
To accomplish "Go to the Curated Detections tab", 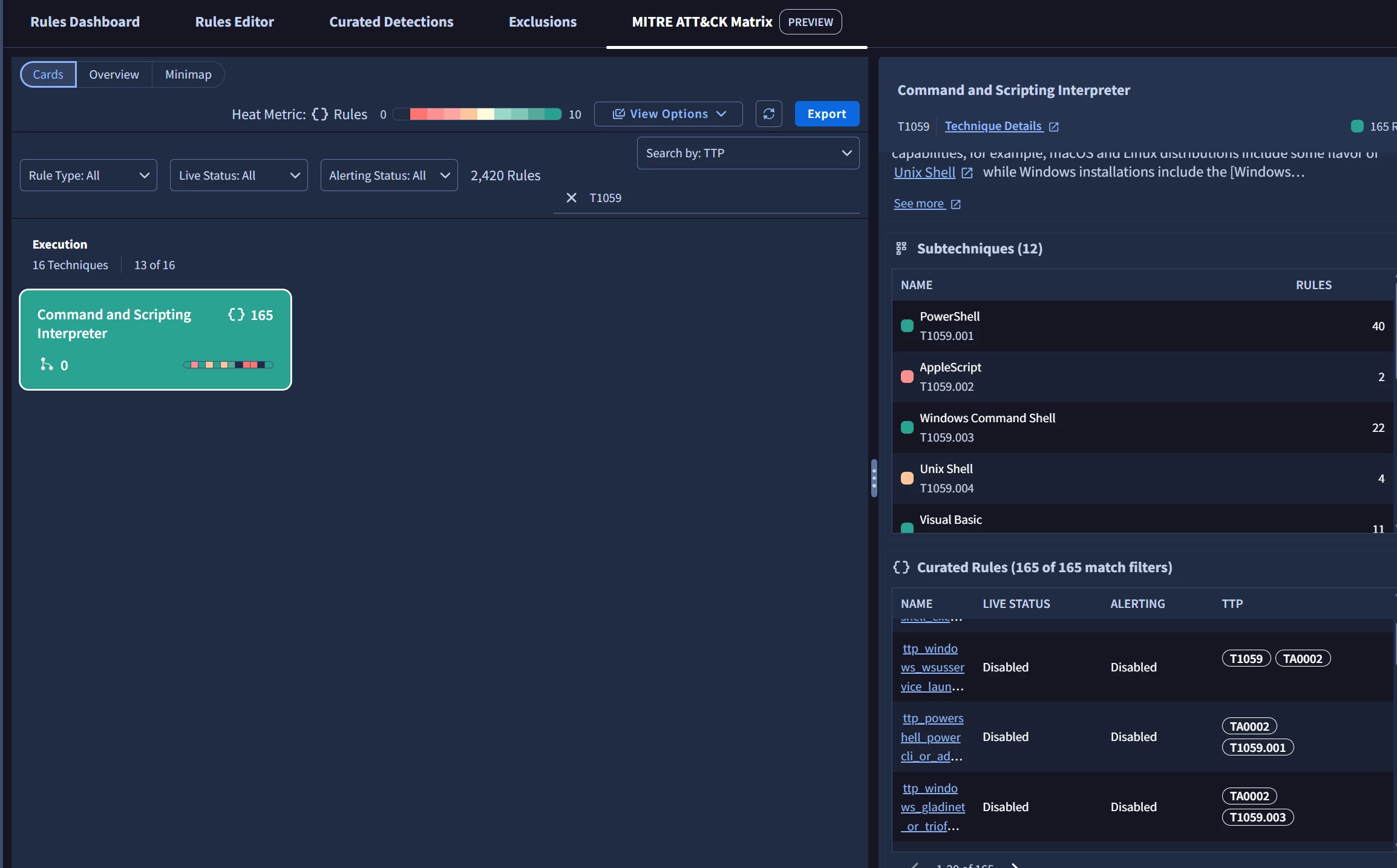I will [x=391, y=22].
